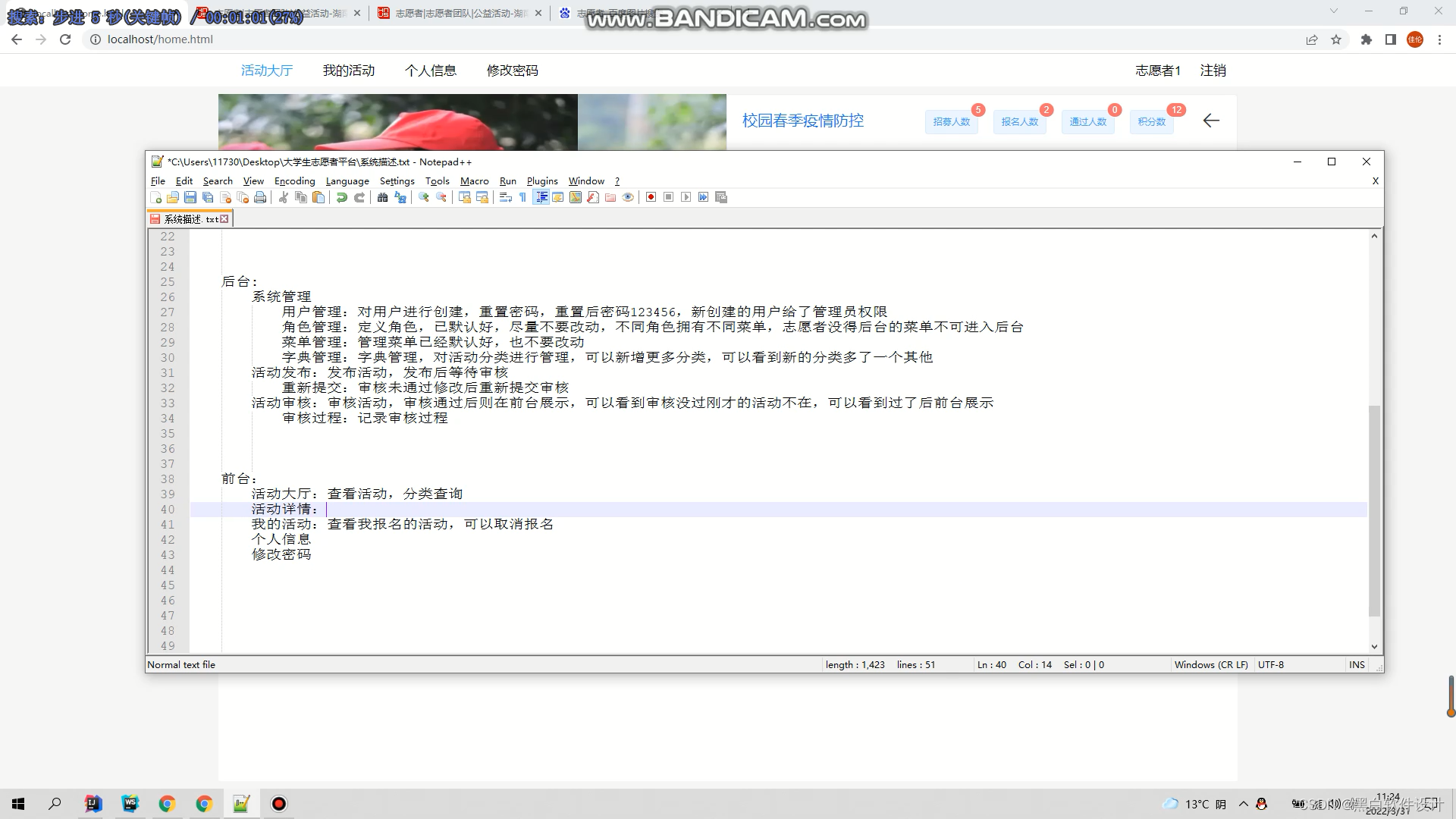This screenshot has width=1456, height=819.
Task: Click the Start Recording macro icon
Action: (651, 197)
